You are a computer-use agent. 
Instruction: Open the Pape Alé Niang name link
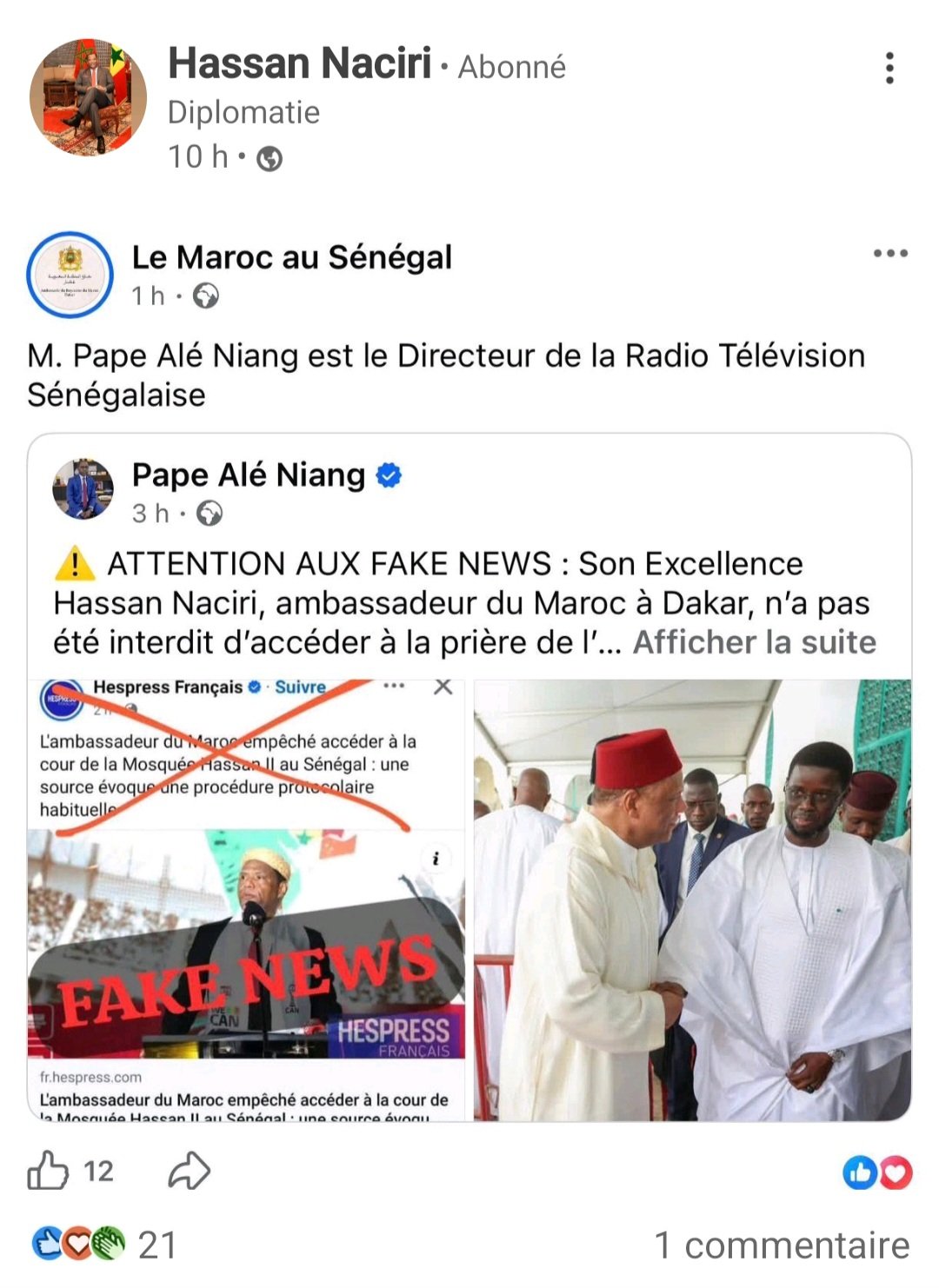pos(249,475)
